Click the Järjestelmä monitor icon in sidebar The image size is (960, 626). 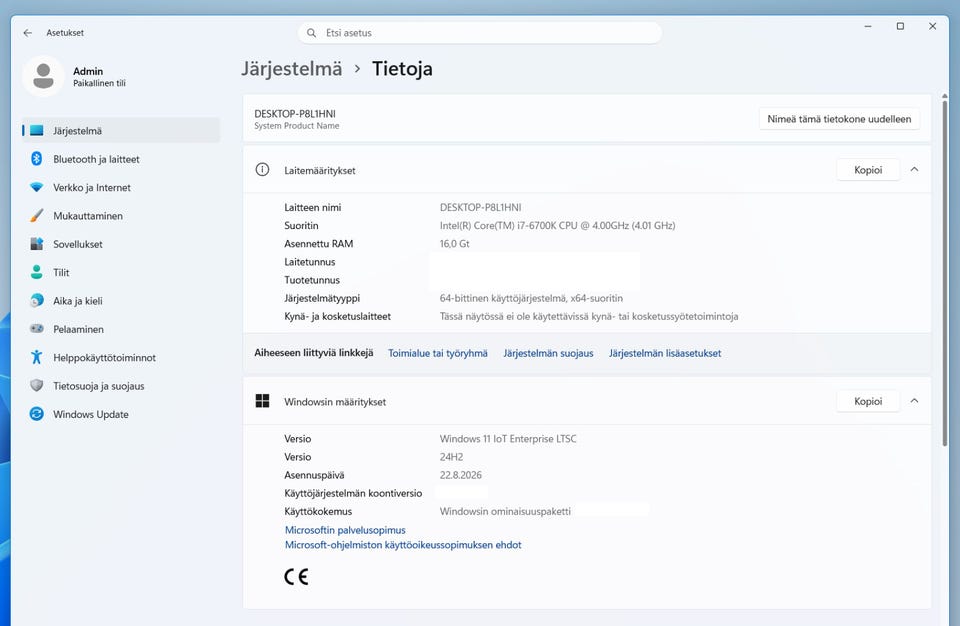[x=37, y=130]
